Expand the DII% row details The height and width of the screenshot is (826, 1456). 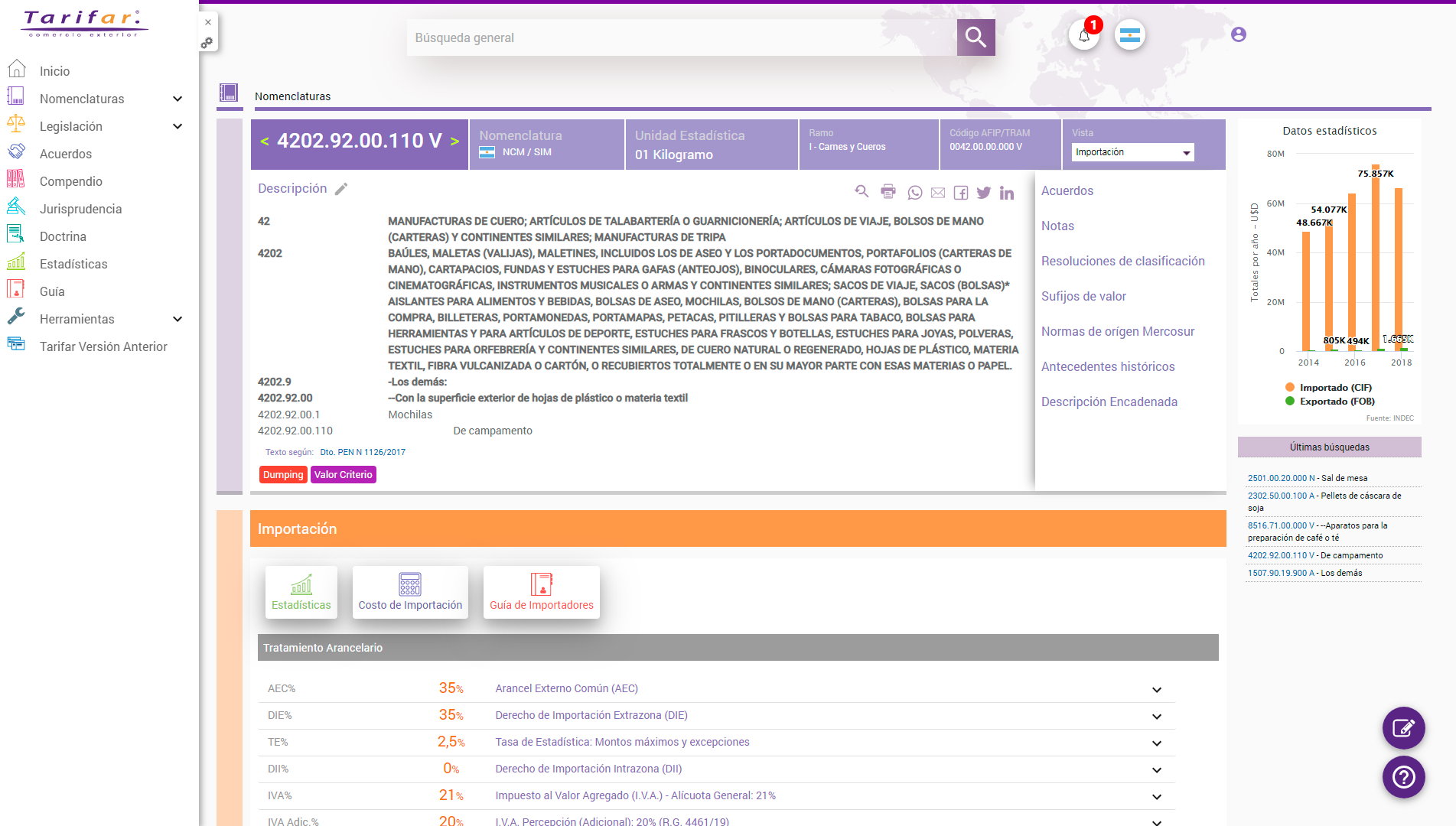(x=1157, y=769)
